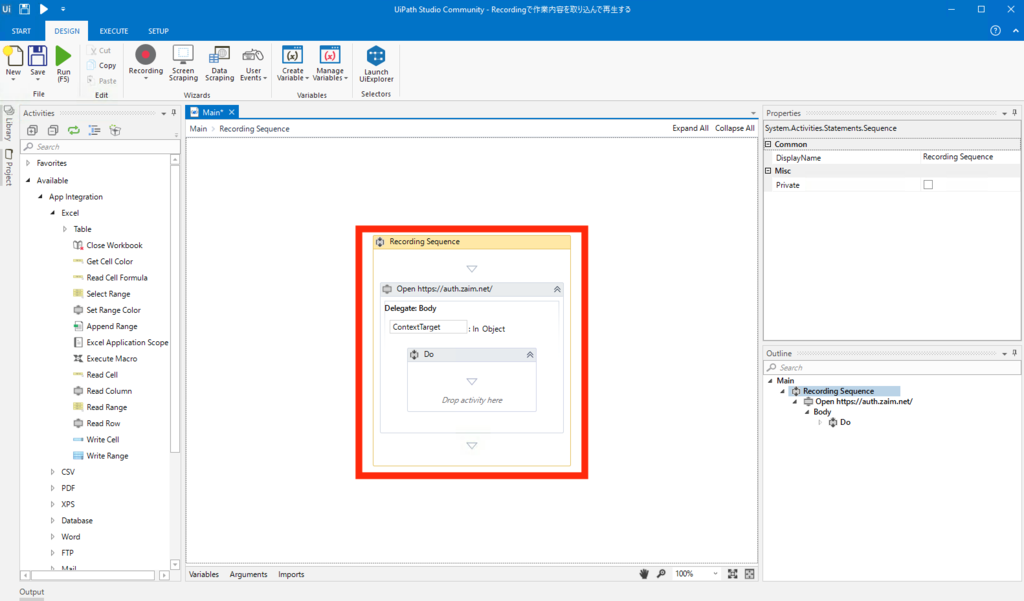The width and height of the screenshot is (1024, 601).
Task: Select the Main* document tab
Action: (x=212, y=112)
